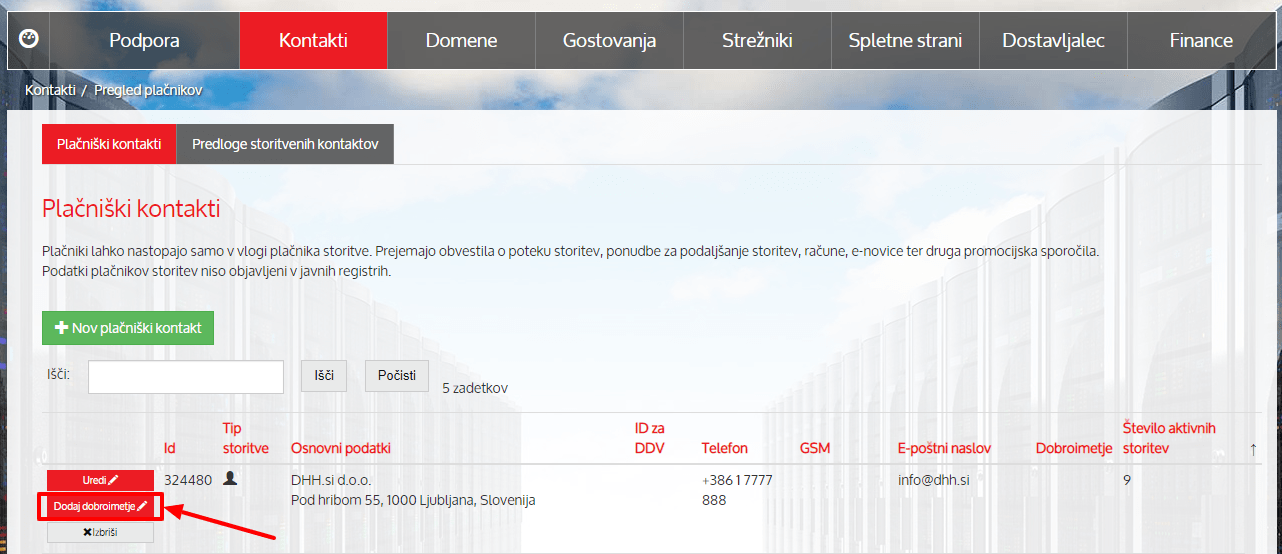
Task: Focus the Išči search text field
Action: click(x=186, y=377)
